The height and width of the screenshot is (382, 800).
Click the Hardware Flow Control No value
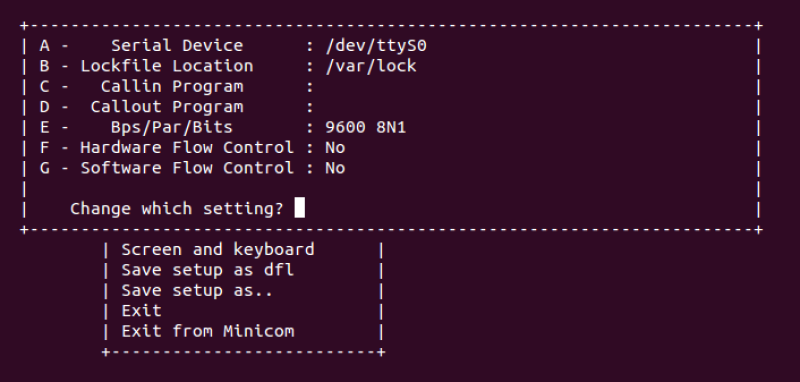coord(335,148)
